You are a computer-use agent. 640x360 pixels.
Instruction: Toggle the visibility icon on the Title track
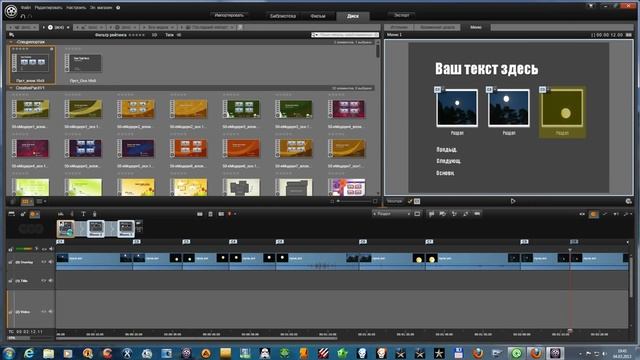coord(44,281)
